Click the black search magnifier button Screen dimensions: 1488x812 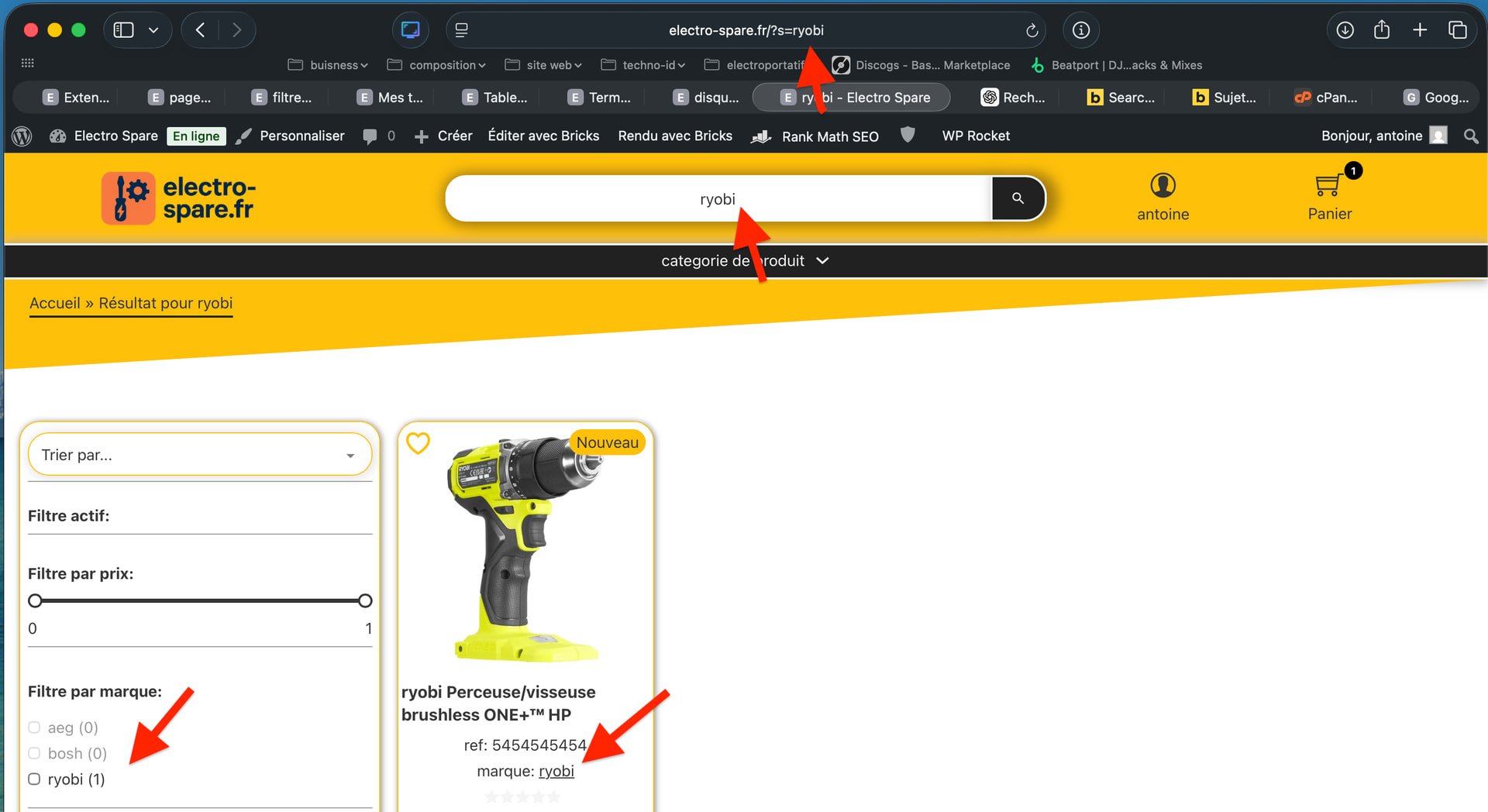pos(1018,198)
